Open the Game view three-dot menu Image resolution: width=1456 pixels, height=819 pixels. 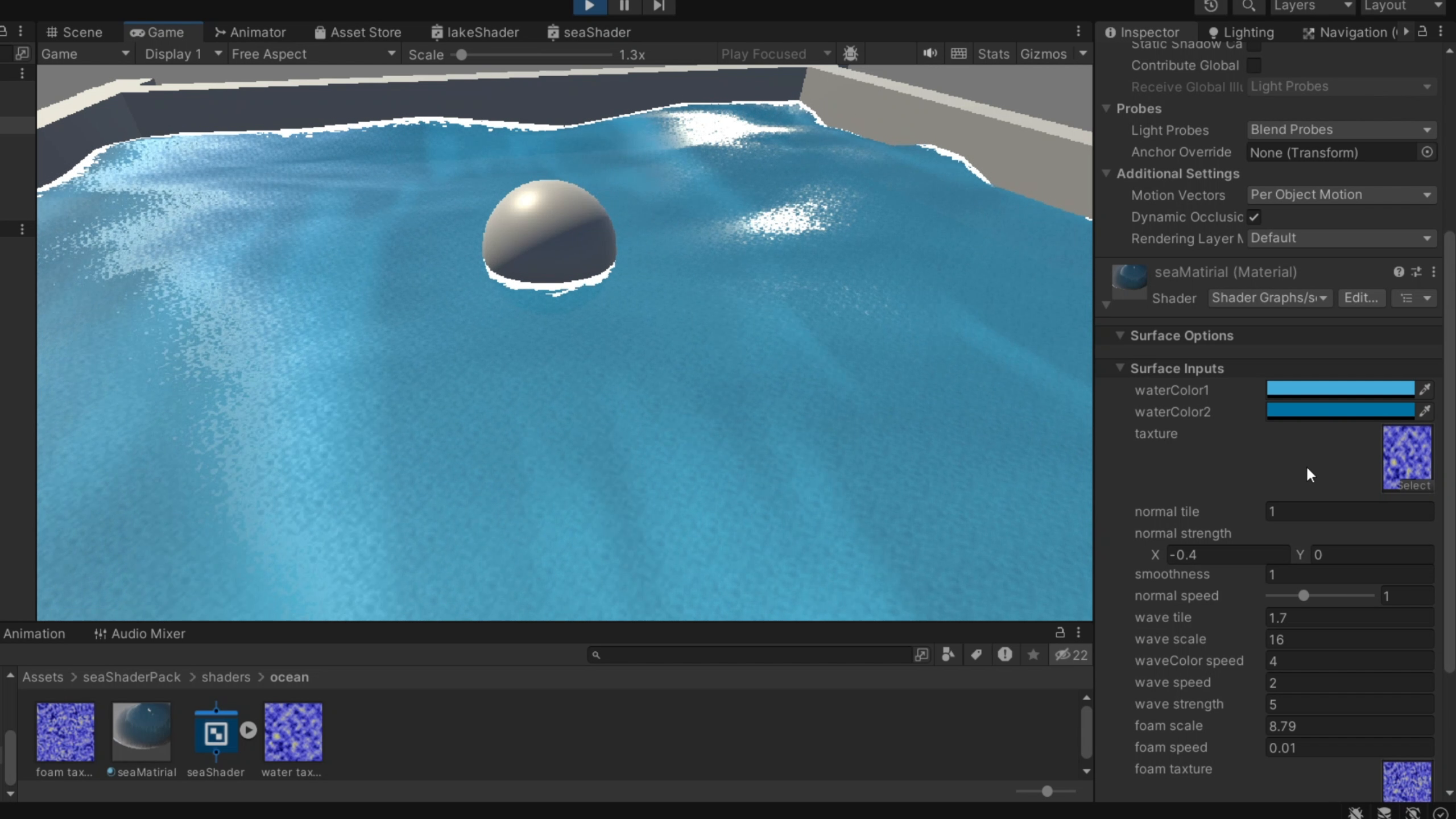point(1078,31)
